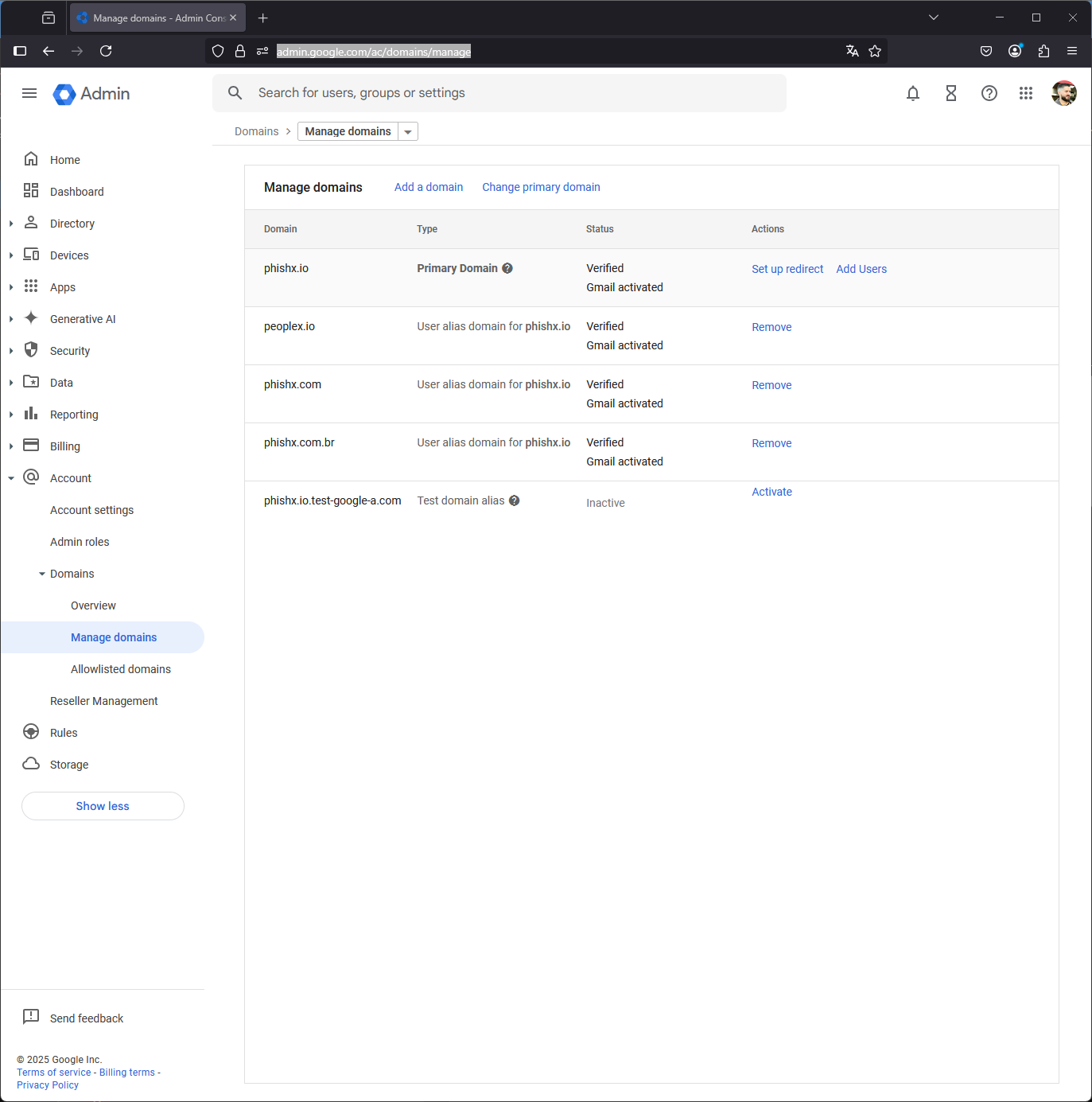Screen dimensions: 1092x1102
Task: Open the main hamburger menu
Action: tap(29, 93)
